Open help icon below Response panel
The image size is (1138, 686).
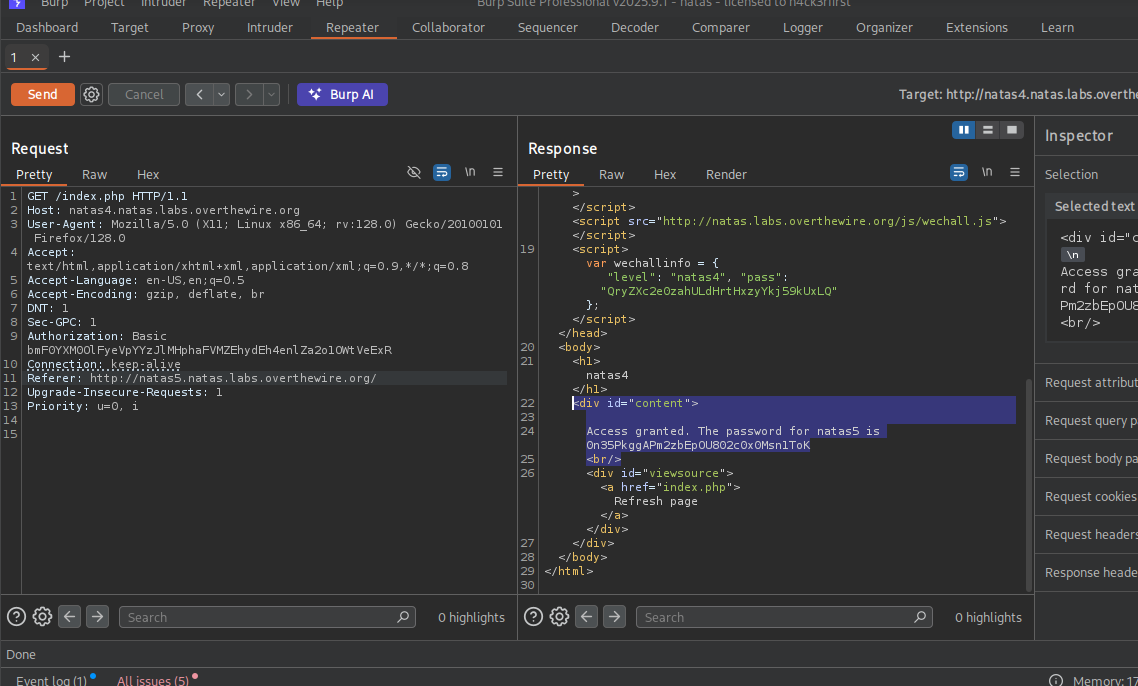coord(533,617)
